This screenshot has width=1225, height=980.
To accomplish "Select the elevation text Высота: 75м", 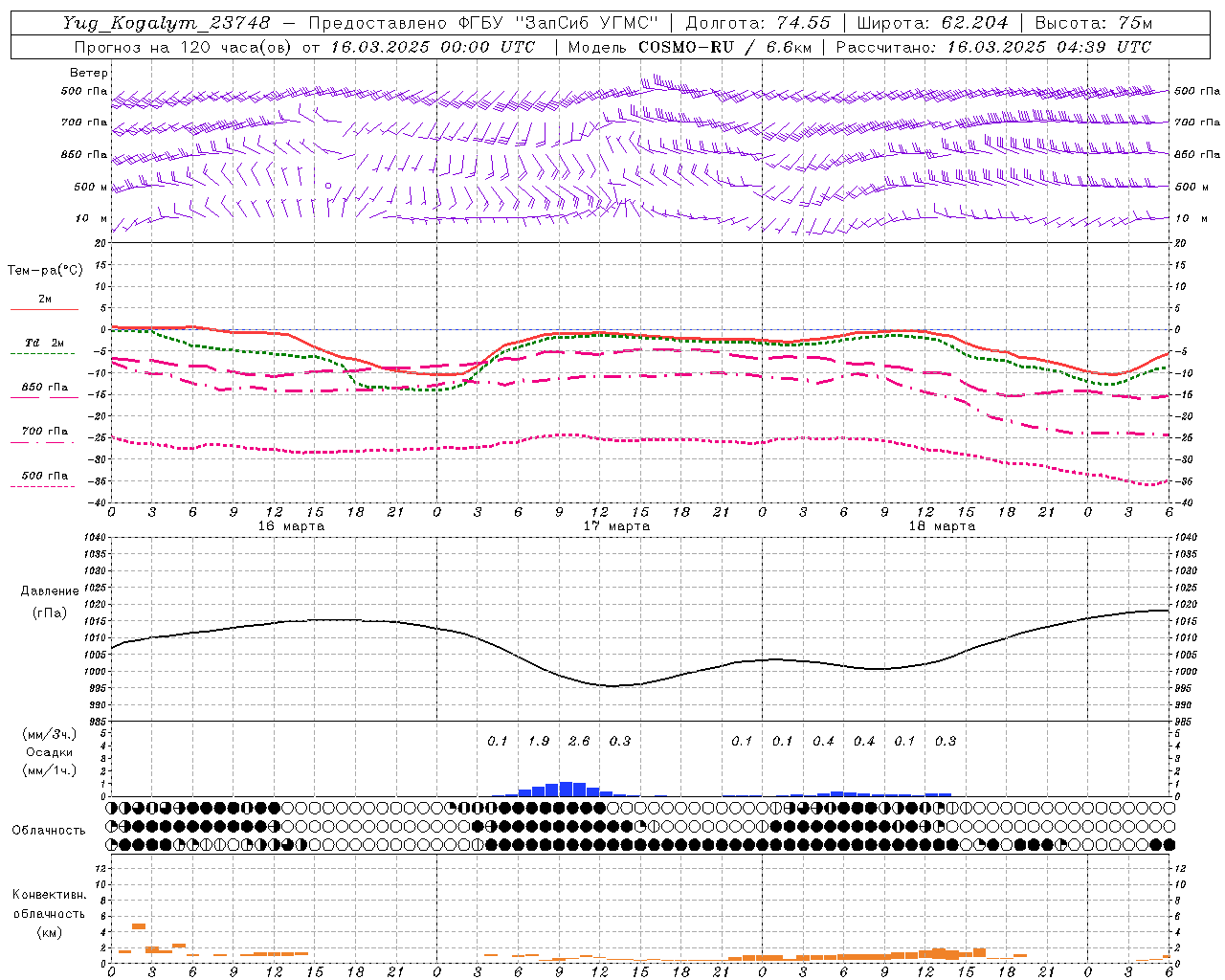I will point(1094,23).
